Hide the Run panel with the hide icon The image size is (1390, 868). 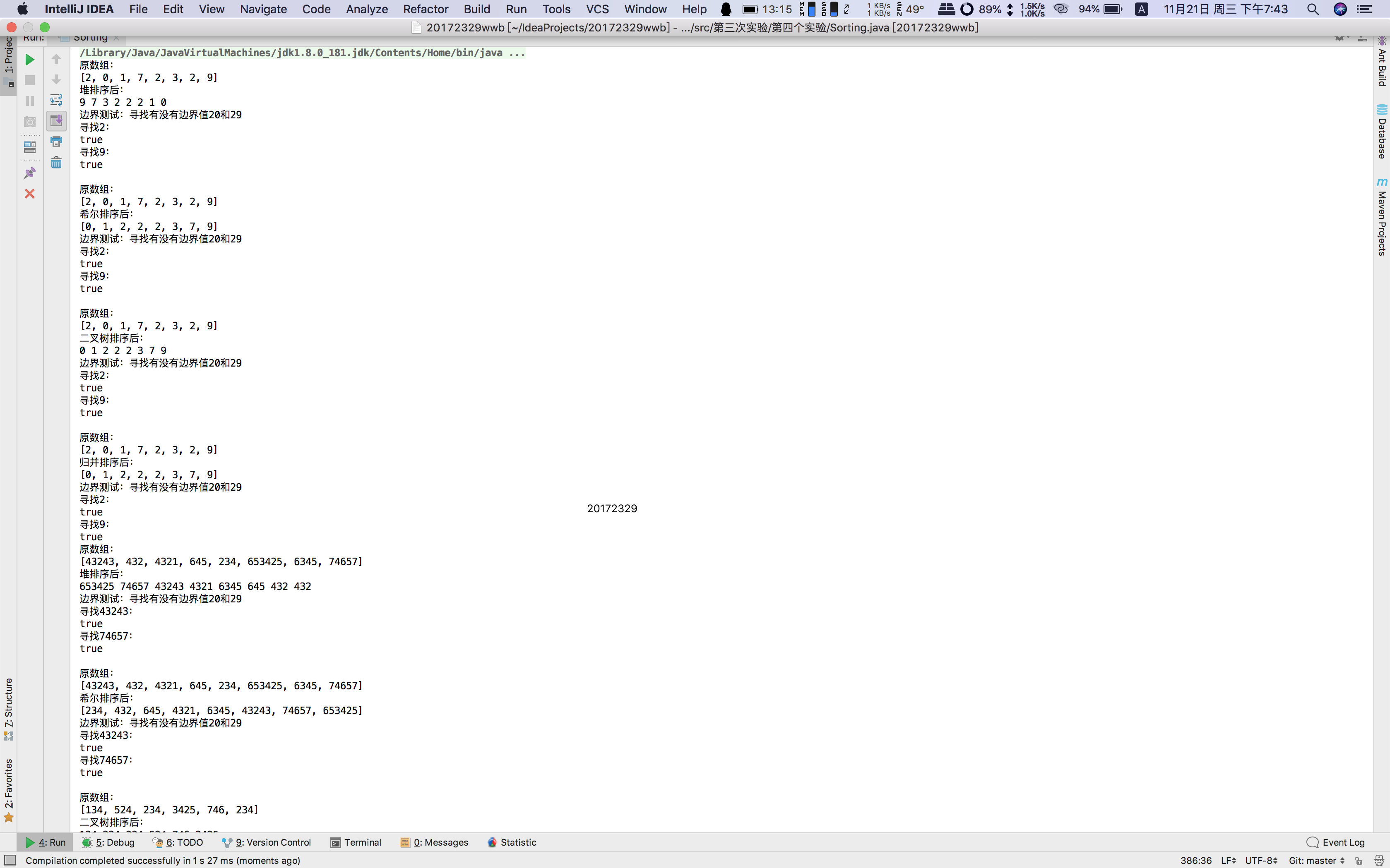click(1362, 38)
